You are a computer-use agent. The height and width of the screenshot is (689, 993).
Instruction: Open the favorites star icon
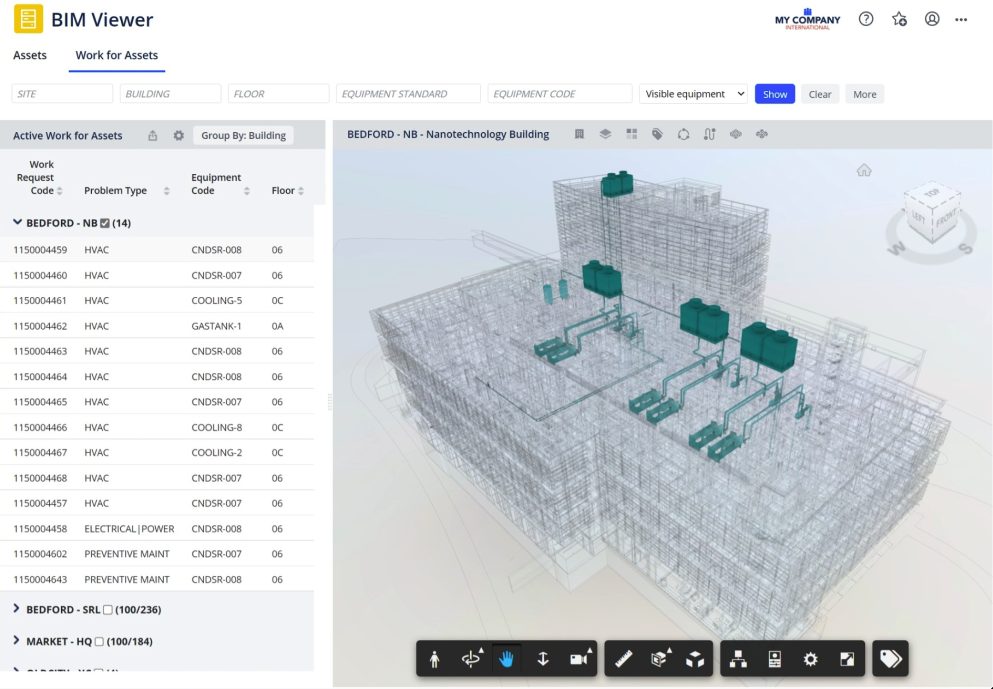click(x=899, y=19)
